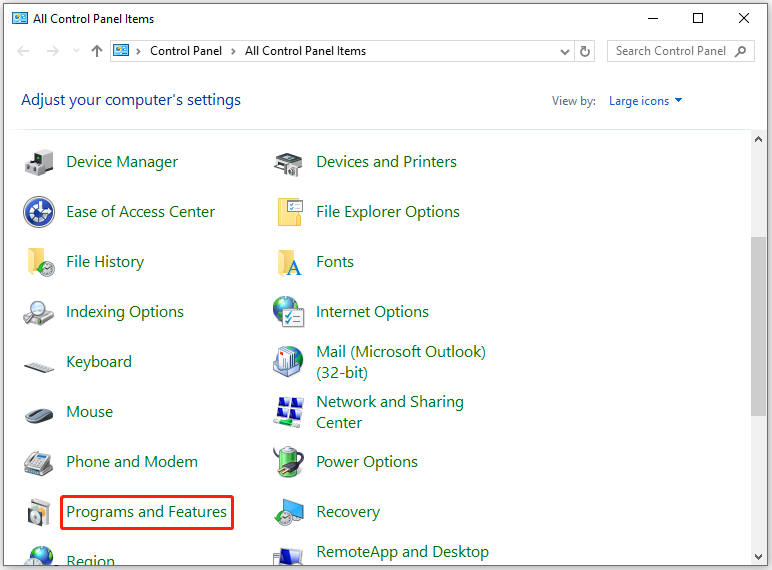Open the address bar history dropdown arrow
The width and height of the screenshot is (772, 570).
567,51
